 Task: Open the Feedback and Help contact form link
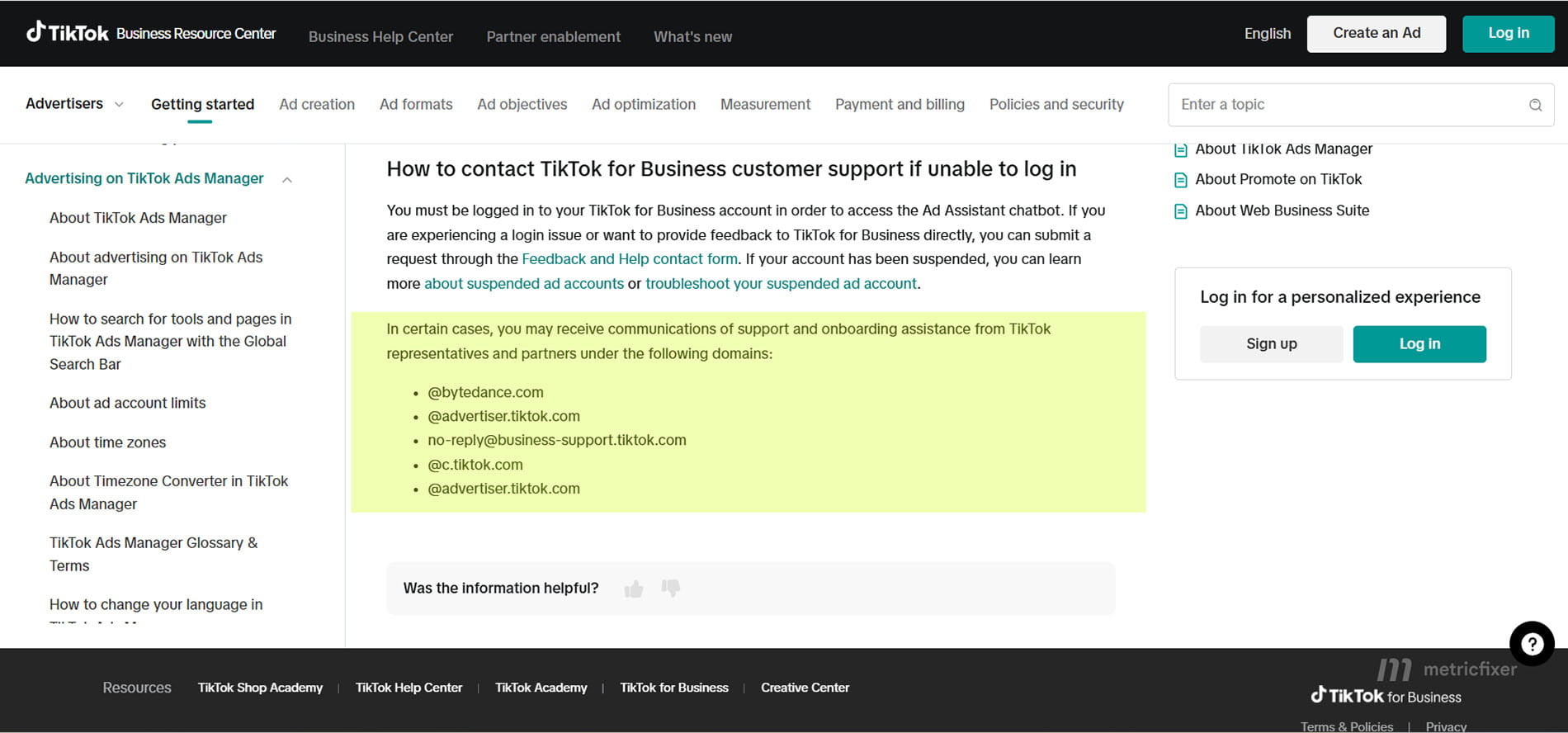click(x=630, y=259)
